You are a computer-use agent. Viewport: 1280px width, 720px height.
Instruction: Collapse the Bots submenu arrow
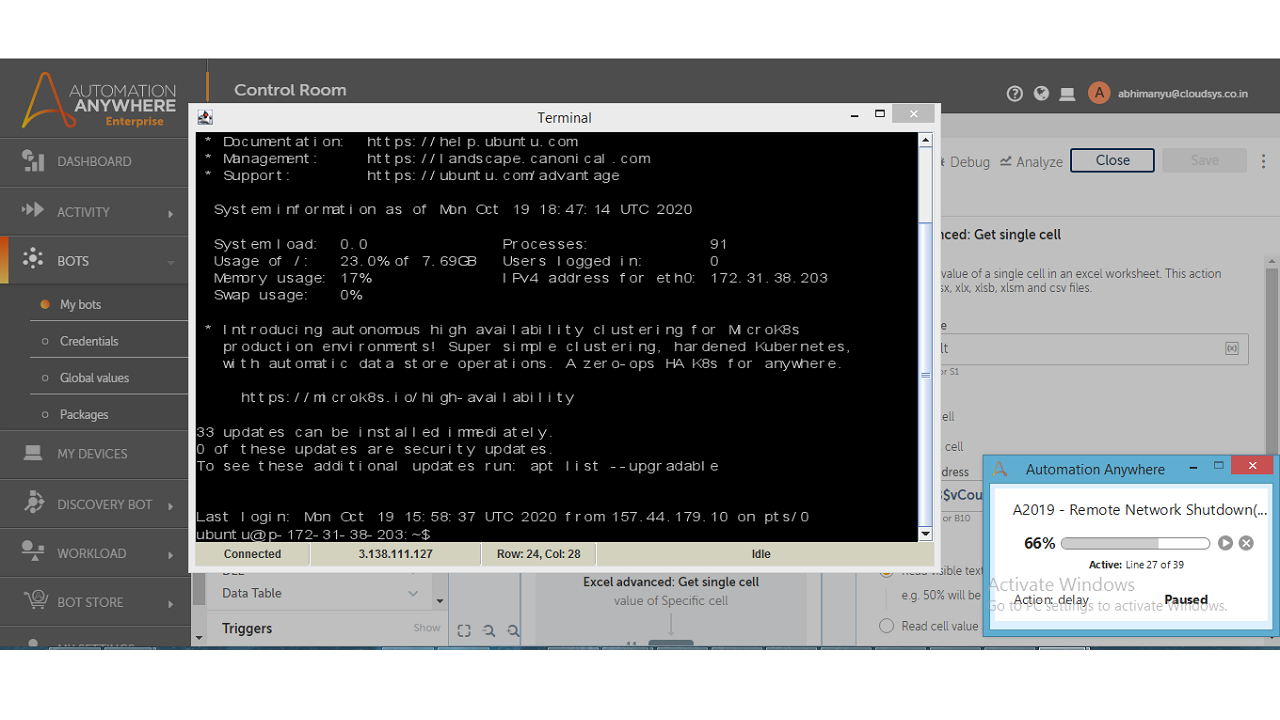171,262
